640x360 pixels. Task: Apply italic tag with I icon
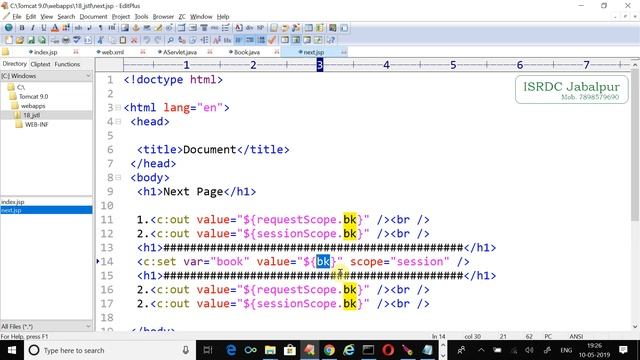click(x=33, y=28)
